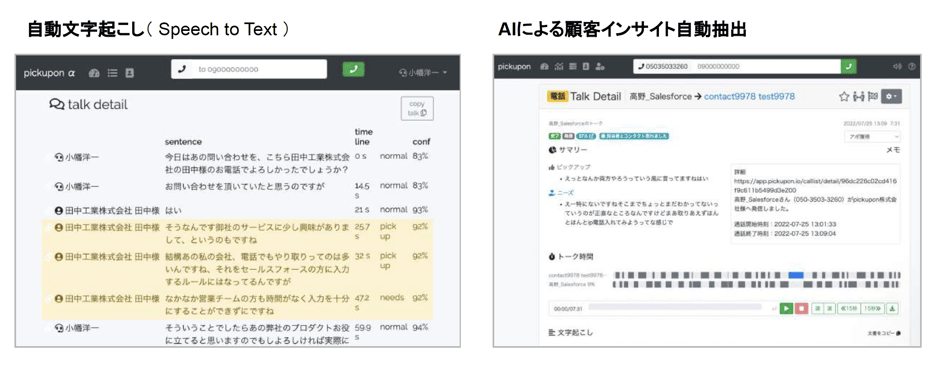Open contacts book icon in right navbar

click(586, 67)
